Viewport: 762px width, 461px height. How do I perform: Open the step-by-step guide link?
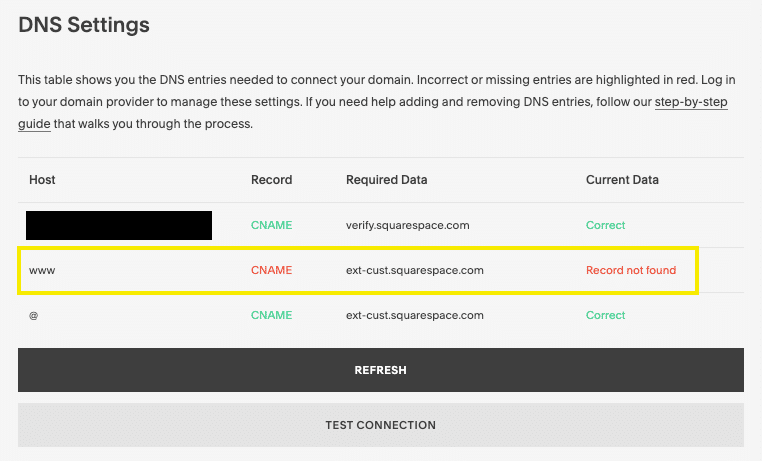[x=691, y=102]
